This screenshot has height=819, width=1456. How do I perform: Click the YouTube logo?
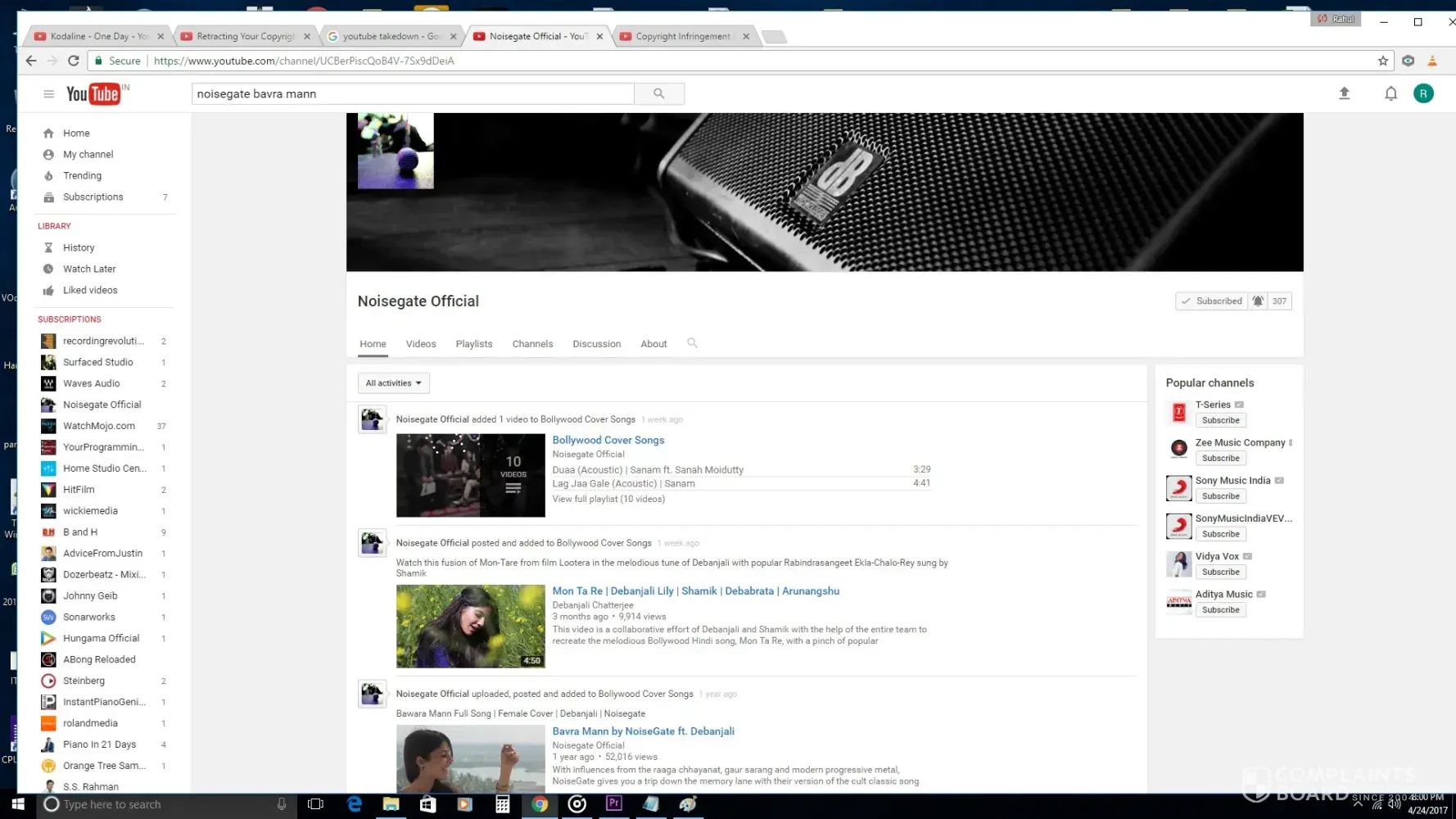tap(93, 94)
